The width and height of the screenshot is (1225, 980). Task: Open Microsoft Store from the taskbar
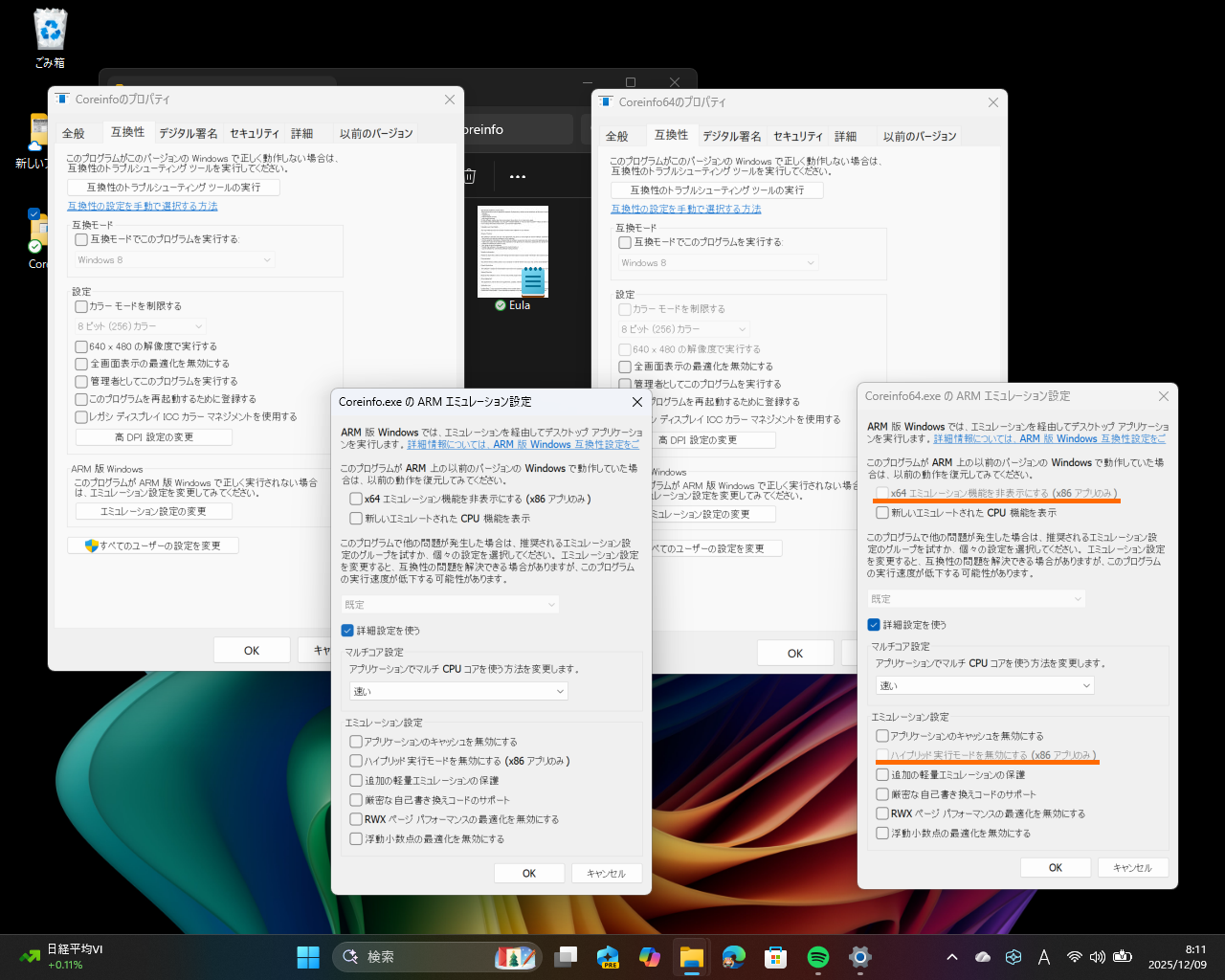(x=775, y=956)
